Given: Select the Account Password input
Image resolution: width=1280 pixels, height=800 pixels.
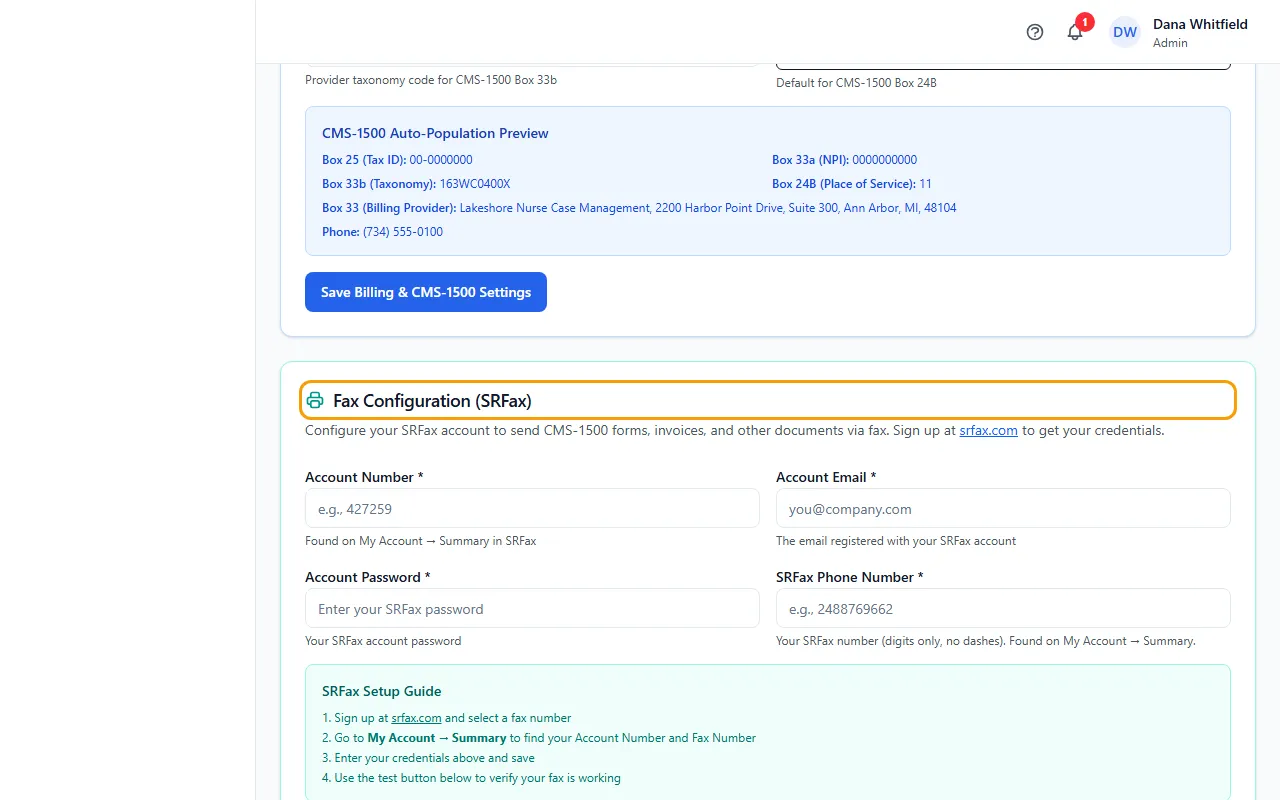Looking at the screenshot, I should (x=532, y=608).
